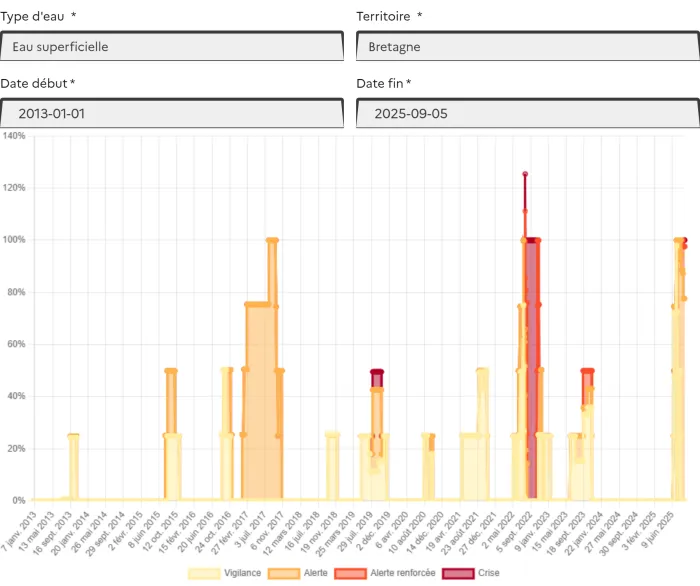Toggle the Crise legend label
The width and height of the screenshot is (700, 586).
click(x=488, y=573)
